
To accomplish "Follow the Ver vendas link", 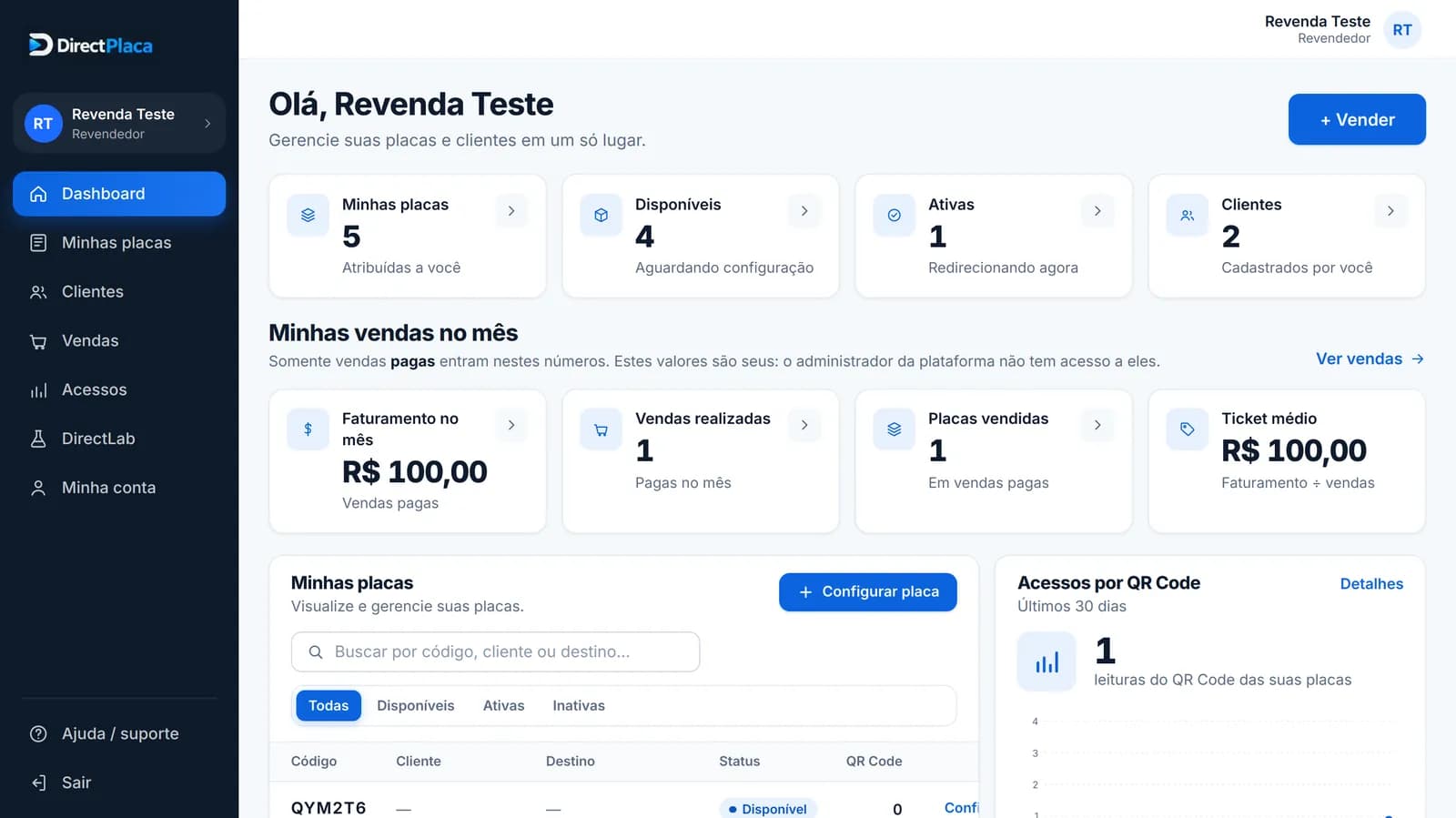I will [x=1370, y=359].
